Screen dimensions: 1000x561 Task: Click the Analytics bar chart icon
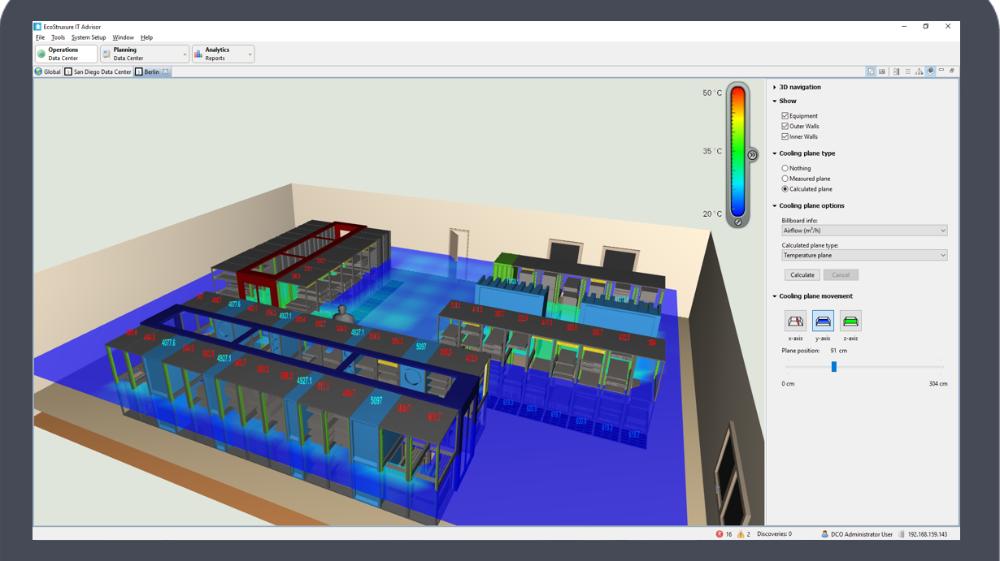pyautogui.click(x=198, y=54)
